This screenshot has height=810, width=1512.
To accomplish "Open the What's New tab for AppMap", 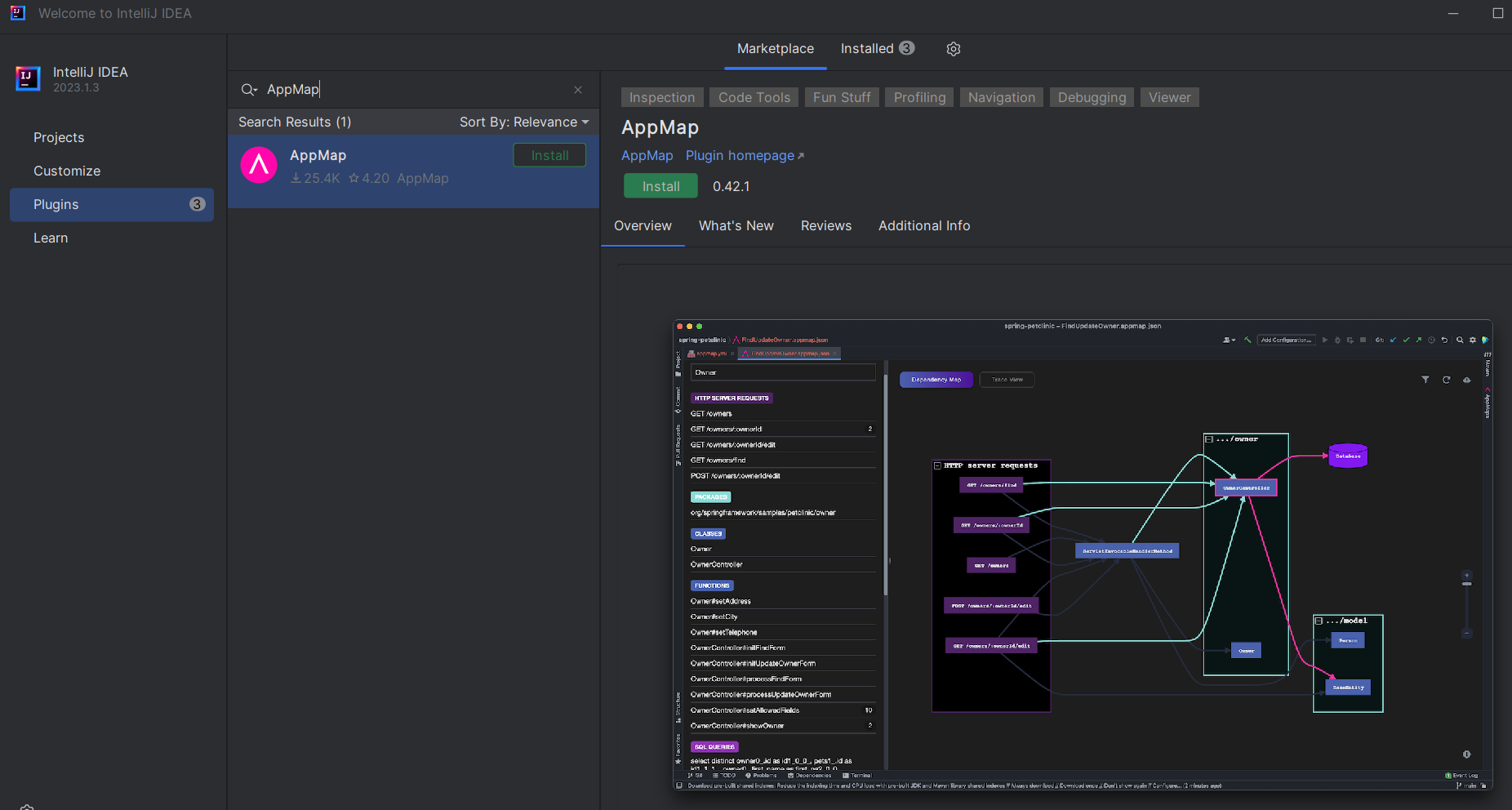I will point(736,225).
